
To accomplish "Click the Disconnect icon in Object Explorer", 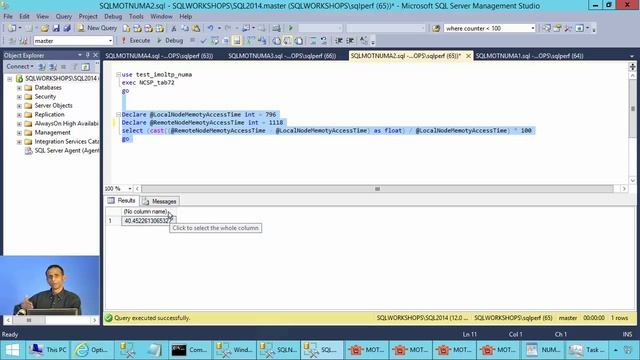I will (53, 67).
